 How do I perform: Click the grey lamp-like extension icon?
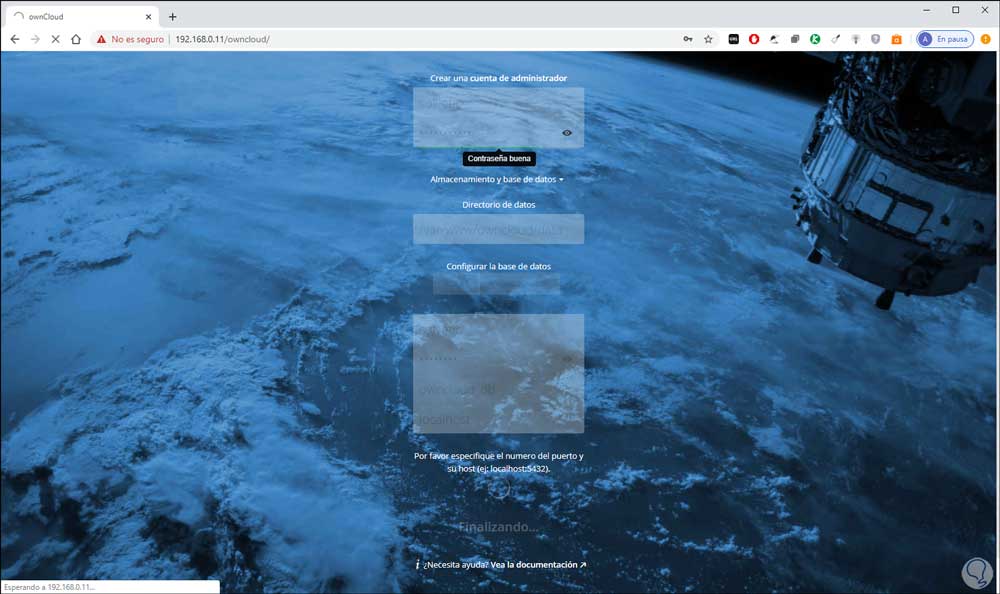tap(856, 39)
